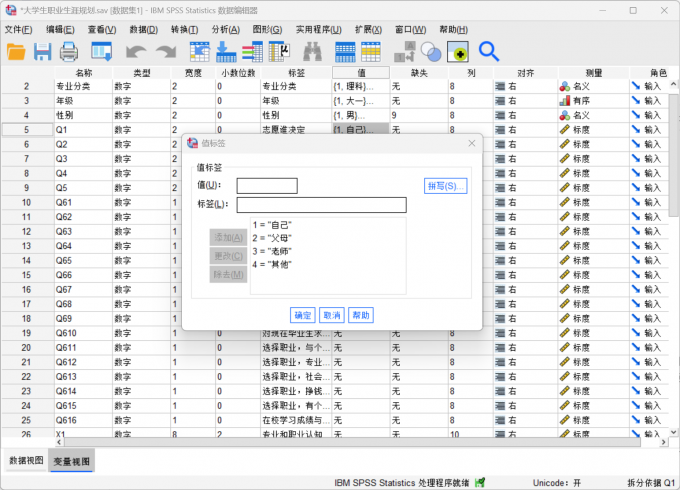Open the 分析(A) menu
This screenshot has height=490, width=680.
(225, 29)
